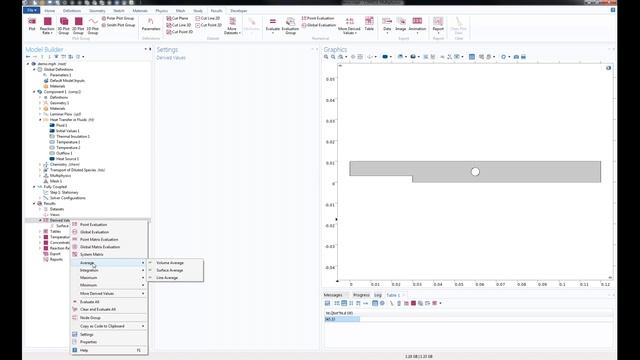Collapse the Component 1 tree node
The image size is (640, 360).
34,92
